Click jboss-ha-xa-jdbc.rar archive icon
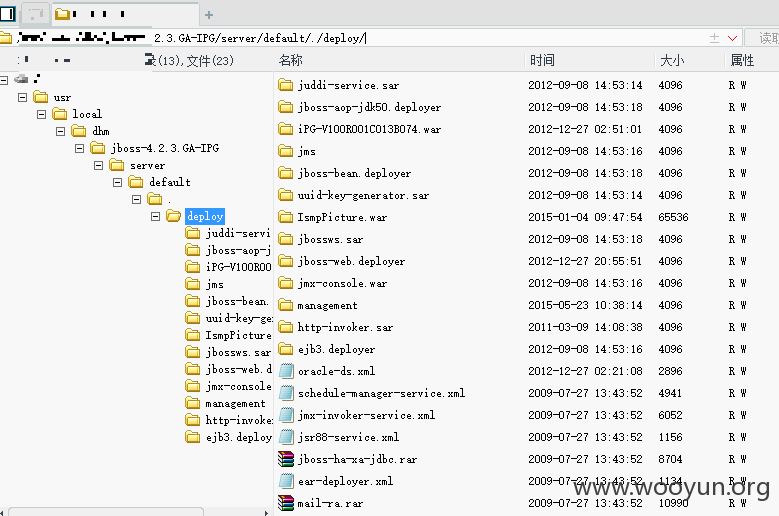Image resolution: width=779 pixels, height=516 pixels. pos(286,459)
